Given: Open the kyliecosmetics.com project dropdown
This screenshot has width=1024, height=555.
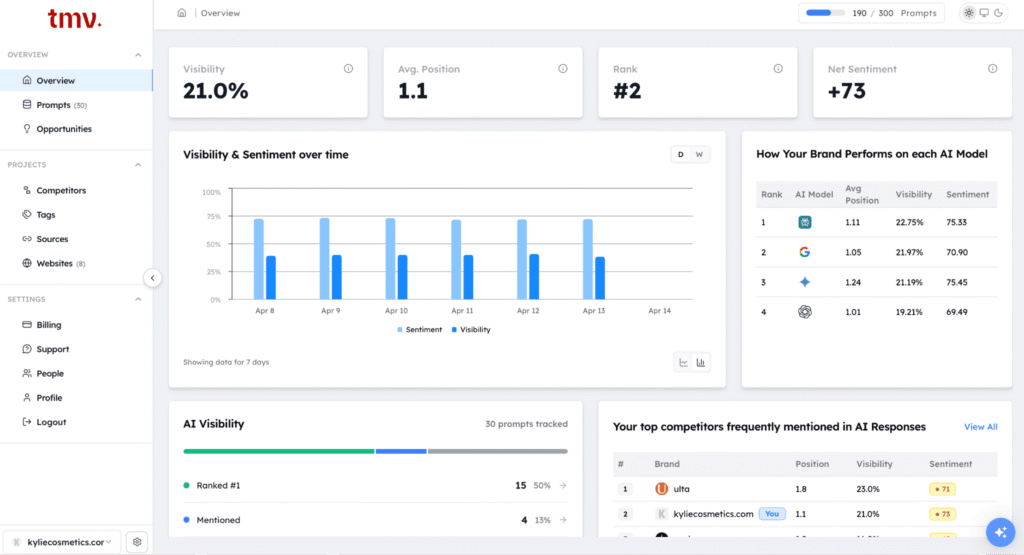Looking at the screenshot, I should (x=62, y=542).
